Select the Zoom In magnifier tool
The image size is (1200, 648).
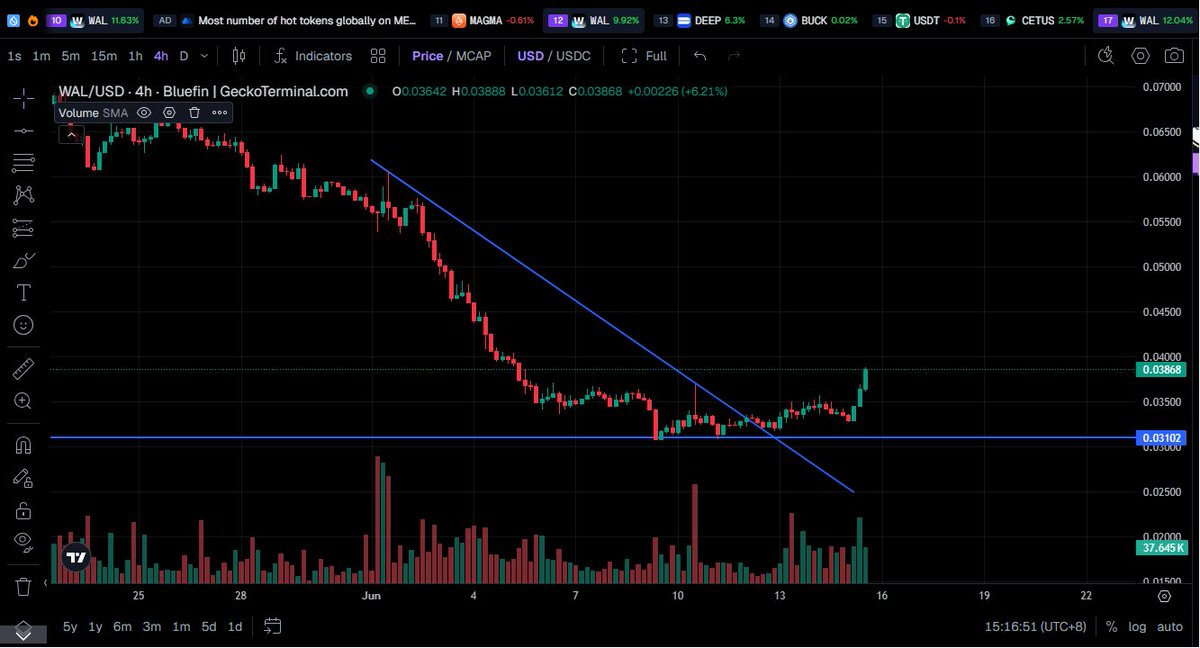(24, 401)
